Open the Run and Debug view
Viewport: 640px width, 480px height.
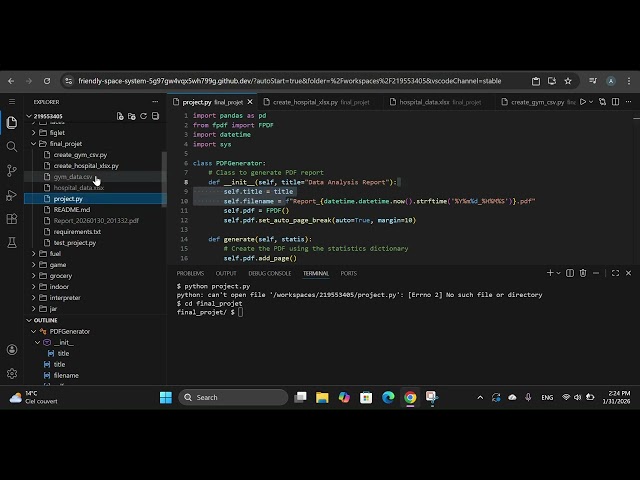pyautogui.click(x=12, y=193)
